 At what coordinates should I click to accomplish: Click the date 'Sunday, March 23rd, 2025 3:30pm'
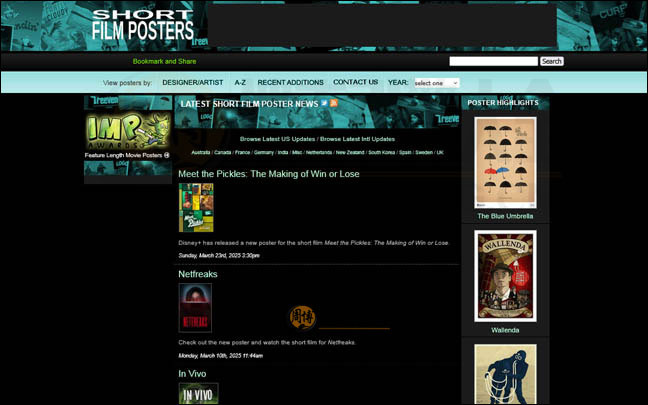219,255
